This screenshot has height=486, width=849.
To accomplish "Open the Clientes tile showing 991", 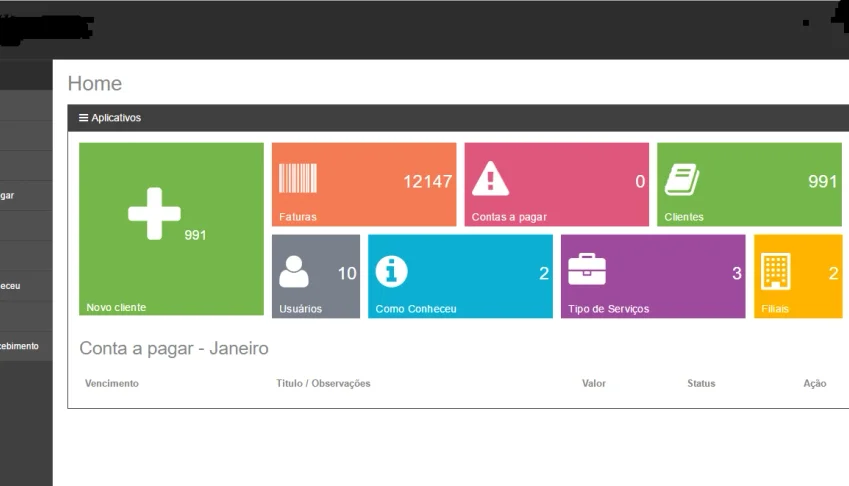I will click(749, 185).
